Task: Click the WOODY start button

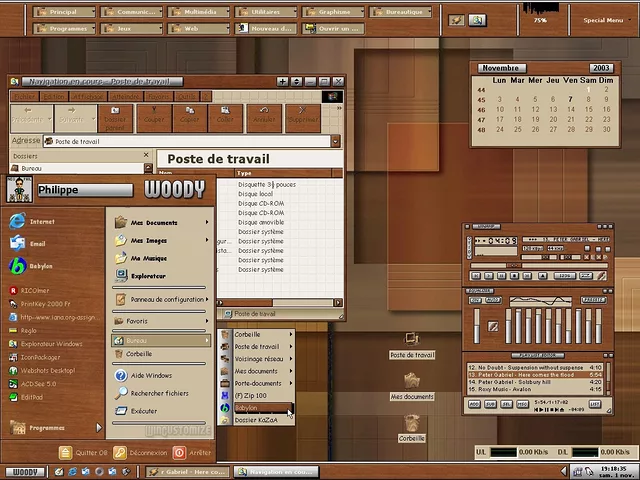Action: point(24,471)
